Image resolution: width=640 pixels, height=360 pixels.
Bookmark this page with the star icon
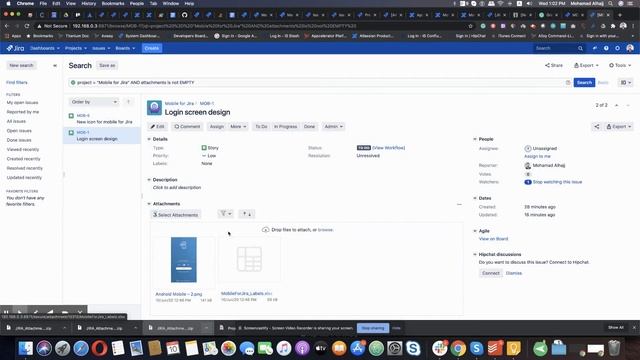[471, 26]
